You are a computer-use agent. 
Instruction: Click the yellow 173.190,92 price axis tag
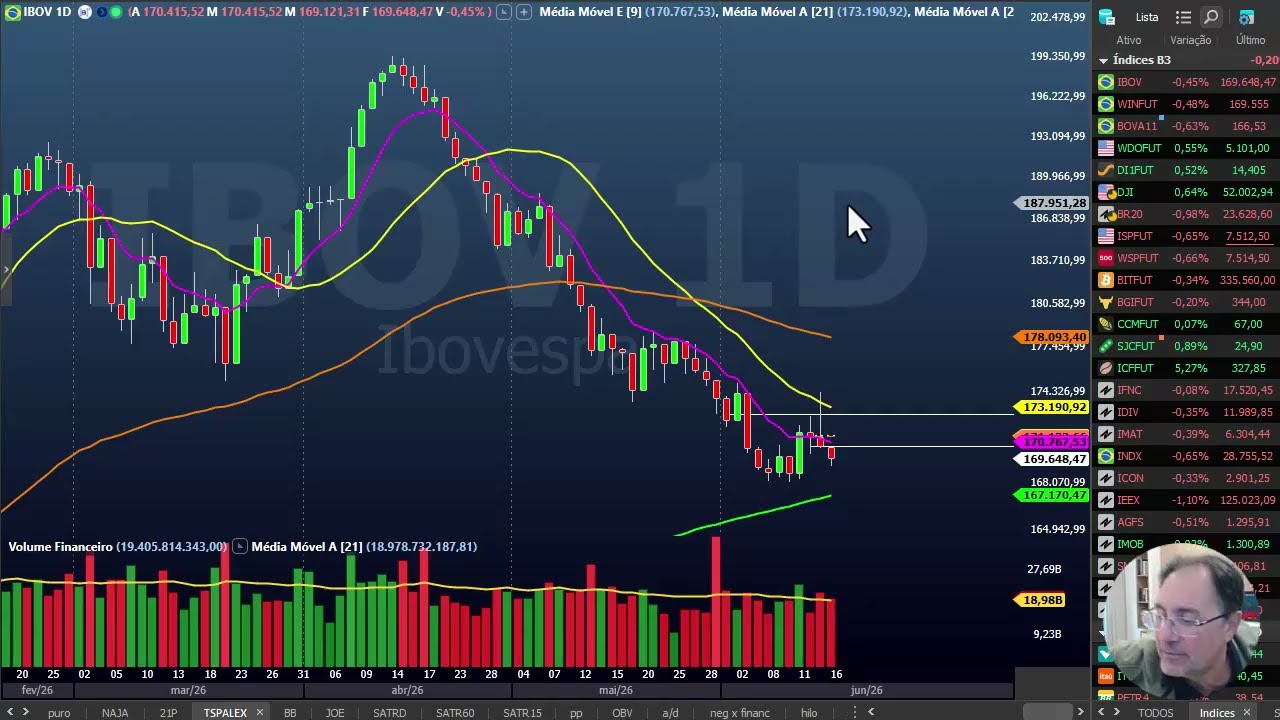[1053, 407]
